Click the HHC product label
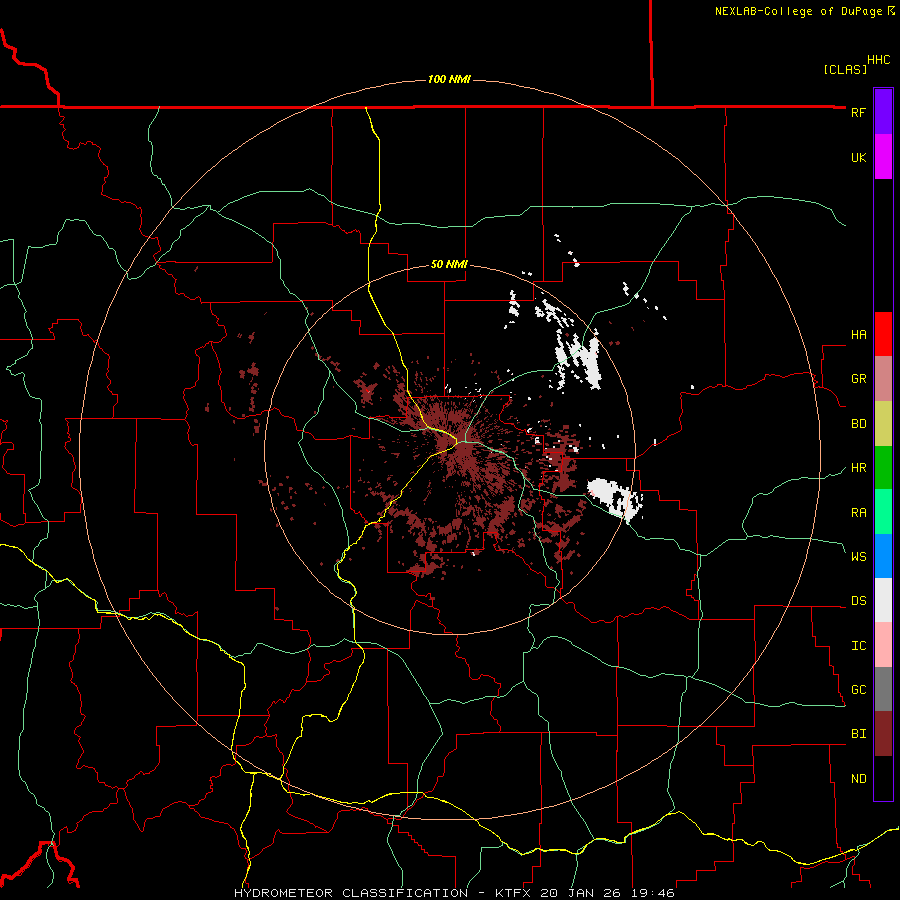Viewport: 900px width, 900px height. coord(878,60)
